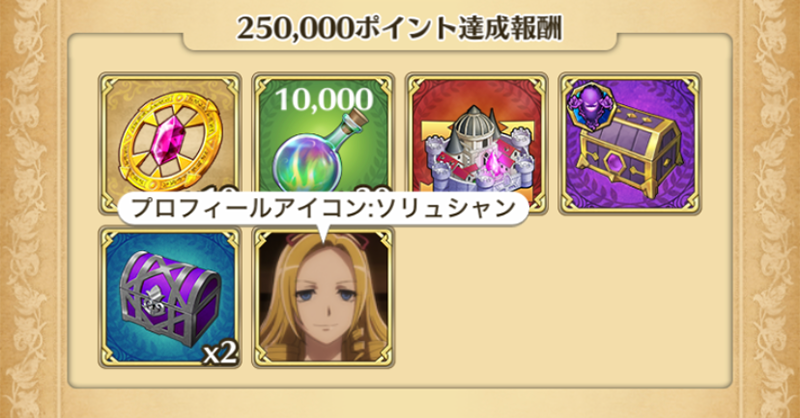Tap the pink crystal inside the castle icon

[495, 166]
